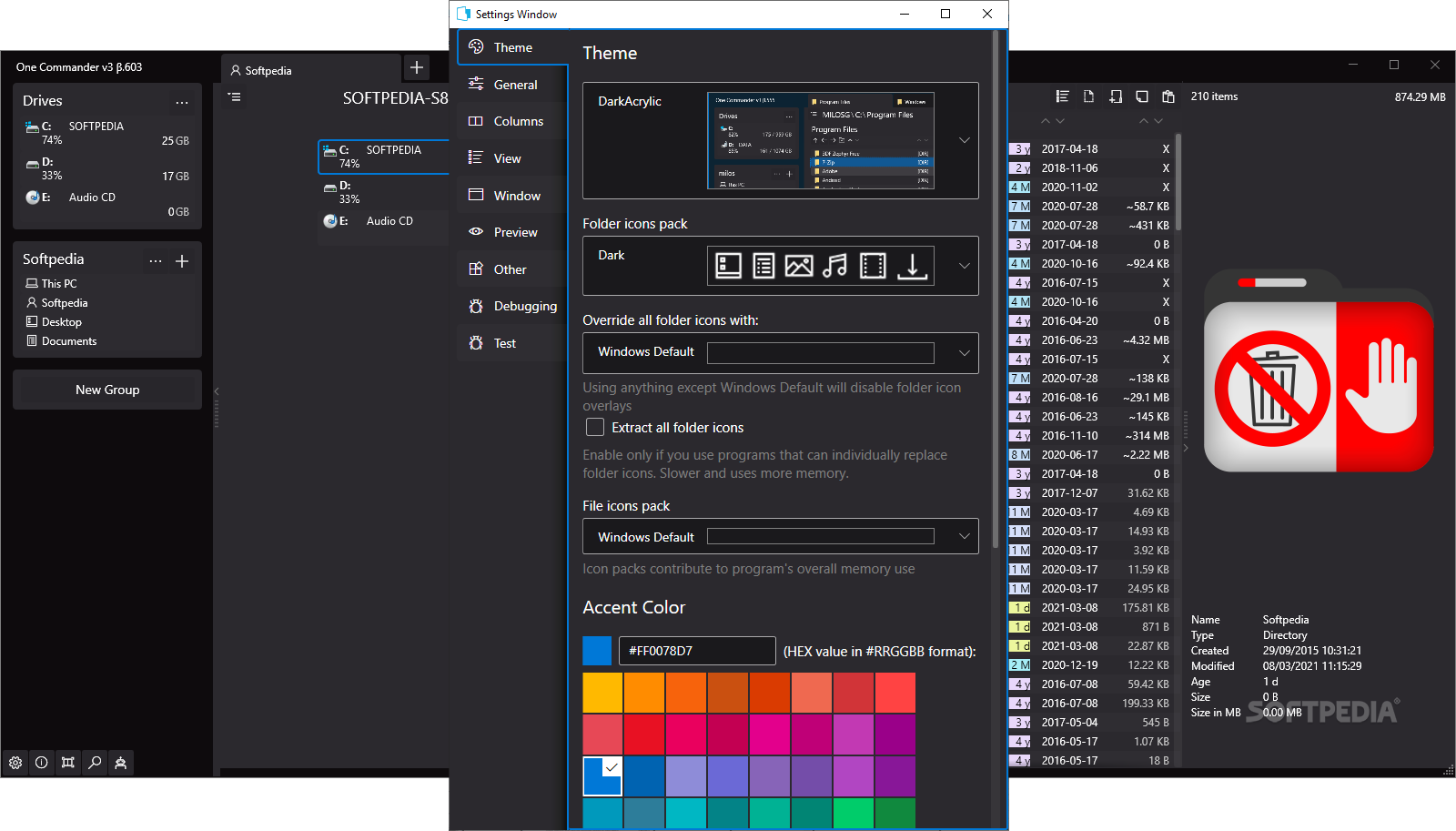Select the document lines icon in Dark folder pack
1456x831 pixels.
point(763,266)
